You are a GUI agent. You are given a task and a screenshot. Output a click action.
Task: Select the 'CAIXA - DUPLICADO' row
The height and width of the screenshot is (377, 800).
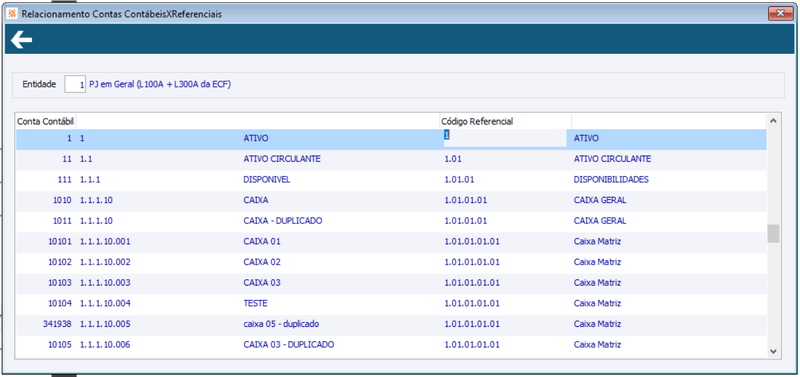pyautogui.click(x=391, y=221)
